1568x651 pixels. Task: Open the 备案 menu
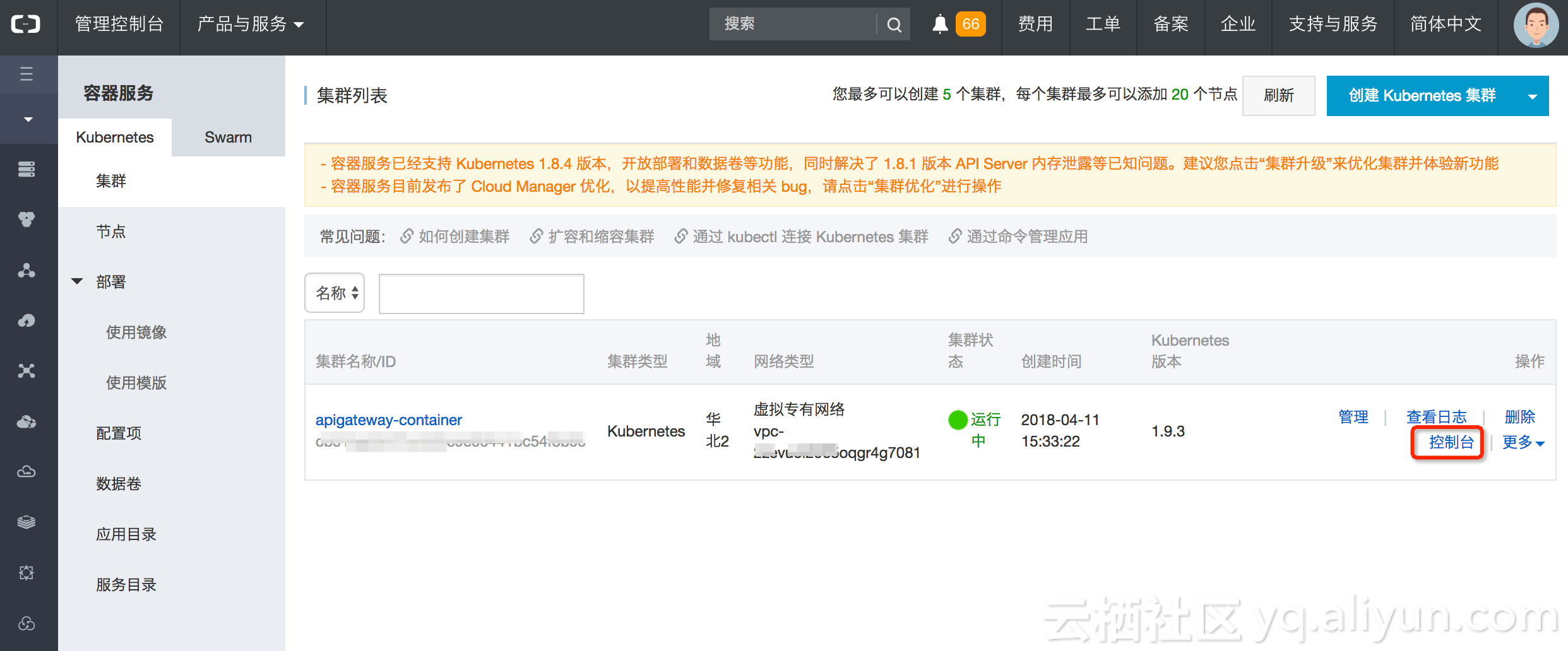point(1171,24)
